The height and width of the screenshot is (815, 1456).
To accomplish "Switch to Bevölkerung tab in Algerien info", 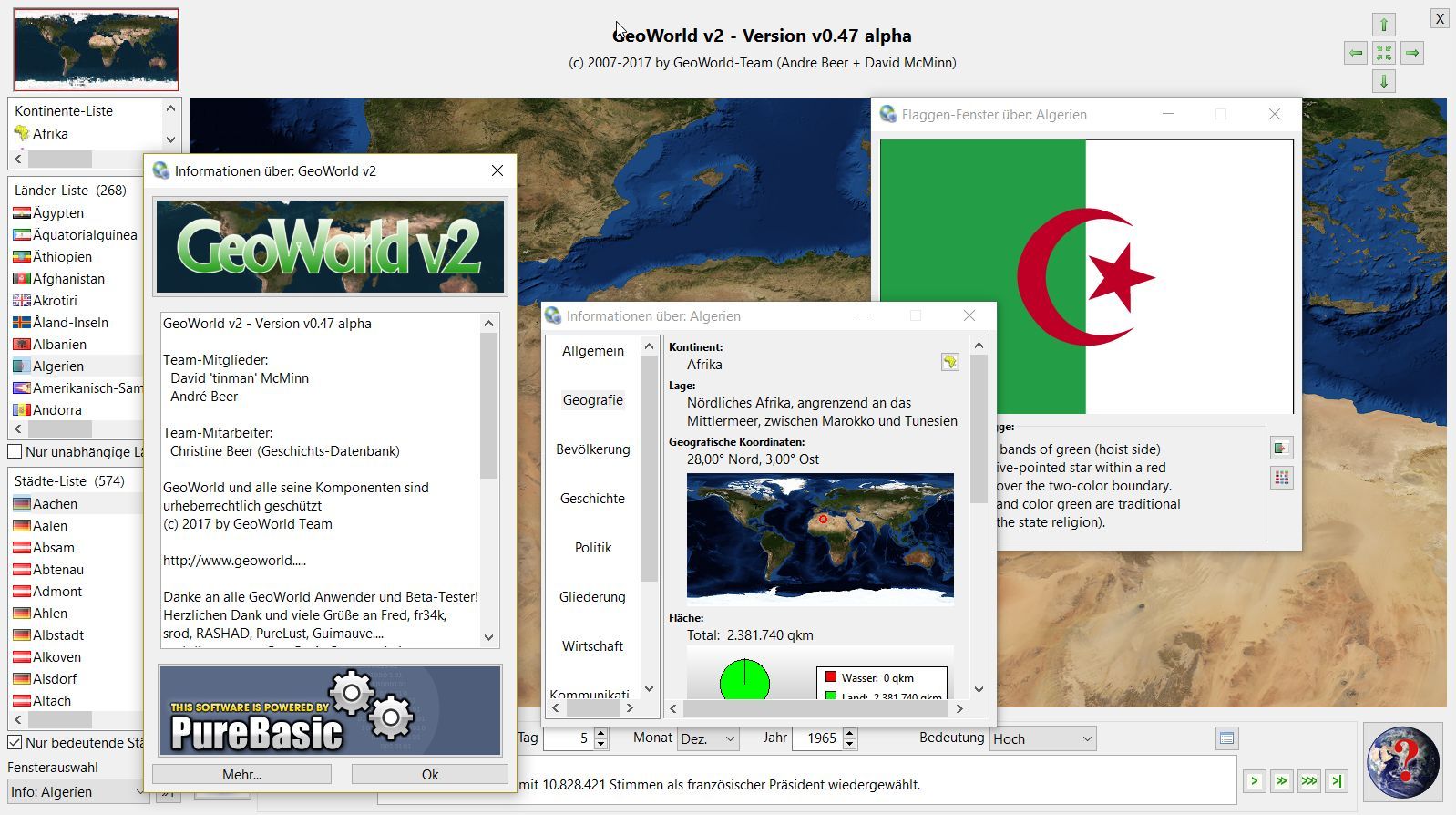I will (593, 449).
